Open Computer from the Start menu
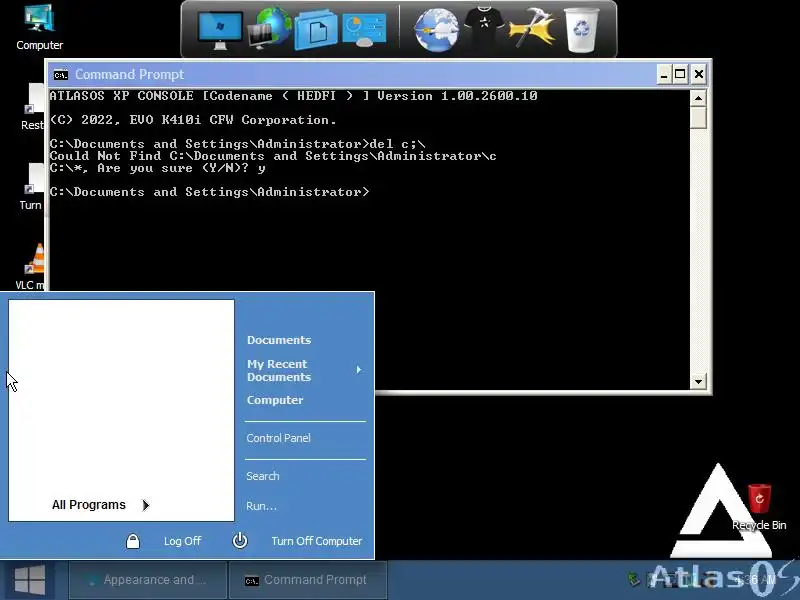 point(275,400)
